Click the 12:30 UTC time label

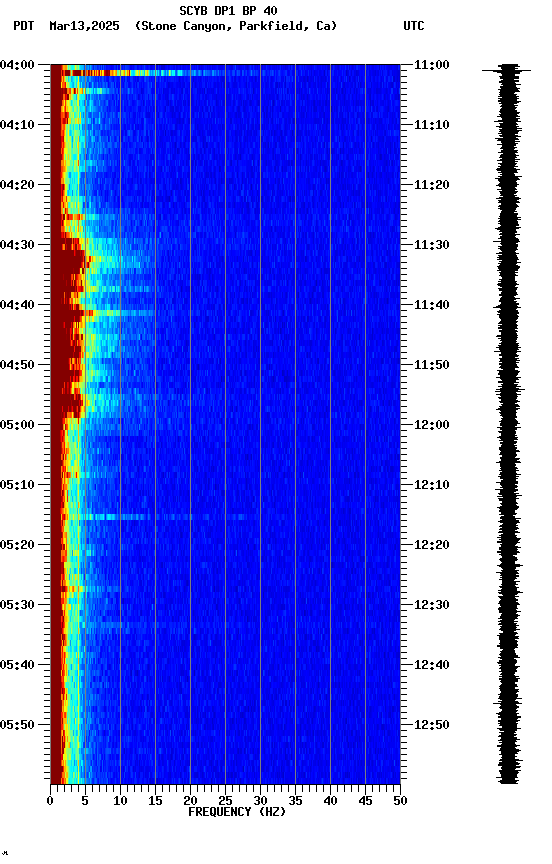click(x=431, y=605)
